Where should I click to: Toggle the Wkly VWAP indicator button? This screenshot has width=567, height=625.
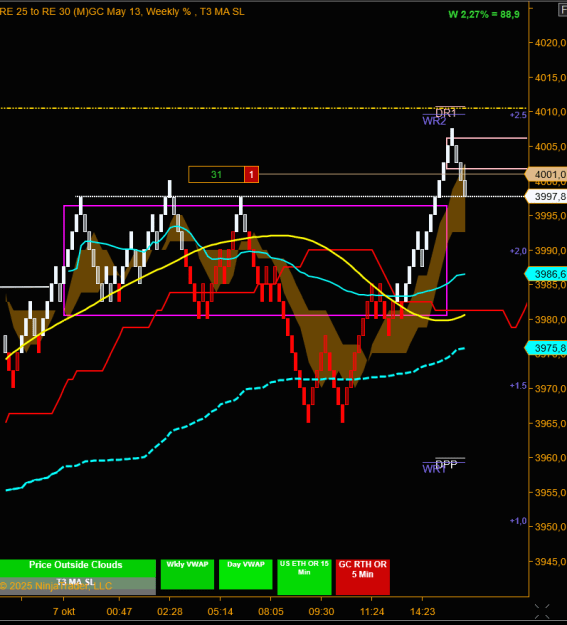coord(187,574)
